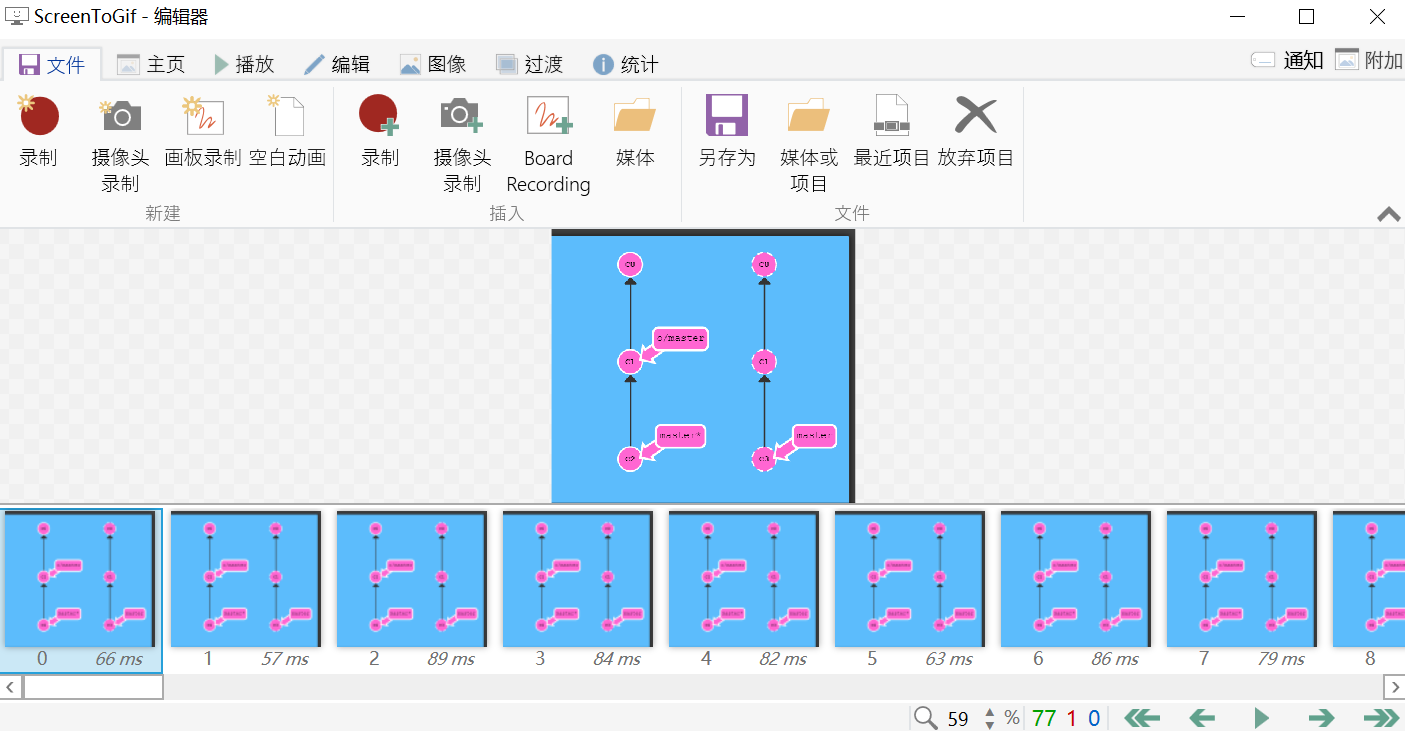Play the animation preview
1405x731 pixels.
[x=1261, y=718]
